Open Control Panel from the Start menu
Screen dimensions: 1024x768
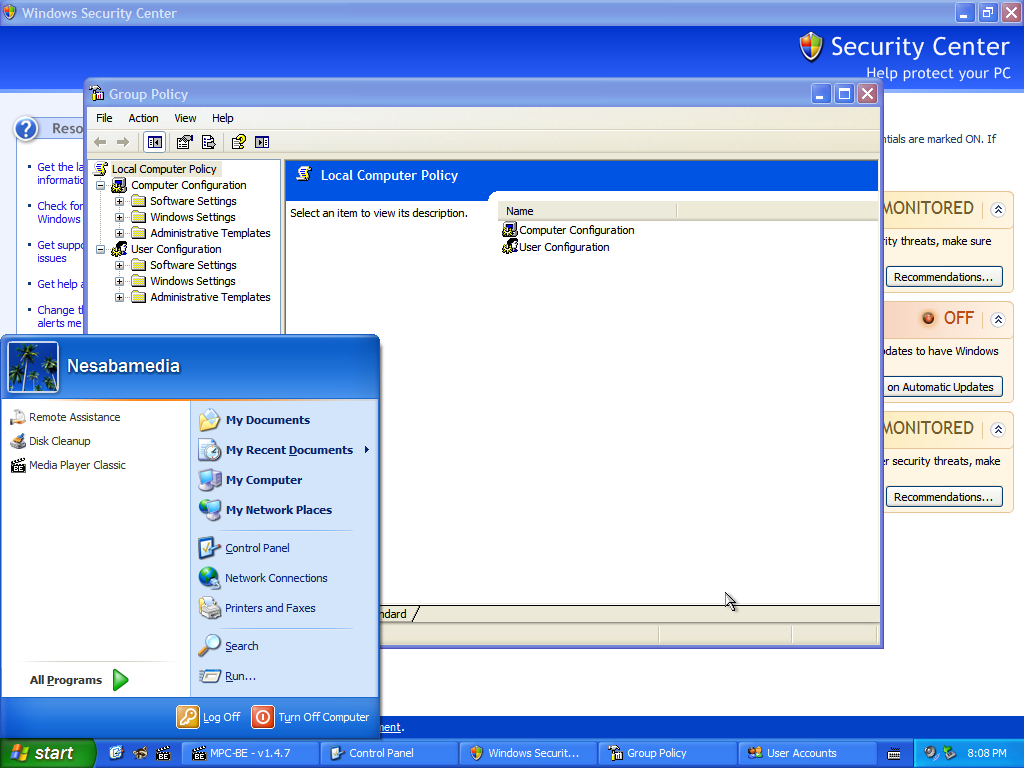point(257,548)
